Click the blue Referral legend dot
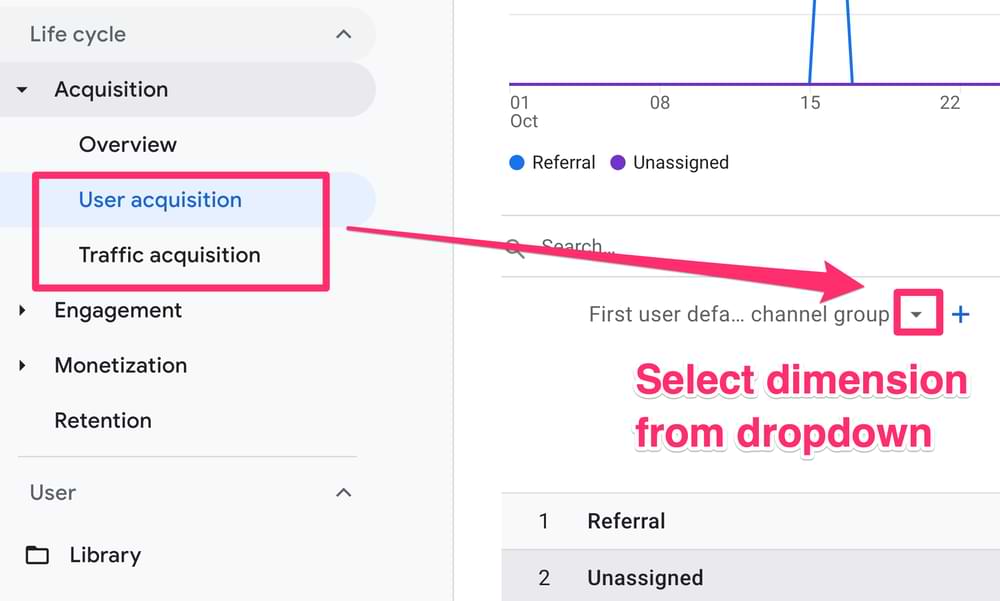The width and height of the screenshot is (1000, 601). point(517,163)
